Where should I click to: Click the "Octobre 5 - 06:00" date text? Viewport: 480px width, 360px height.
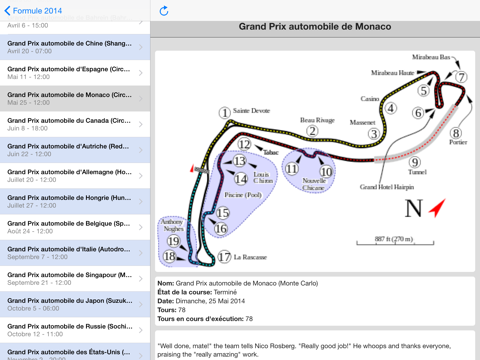(33, 308)
